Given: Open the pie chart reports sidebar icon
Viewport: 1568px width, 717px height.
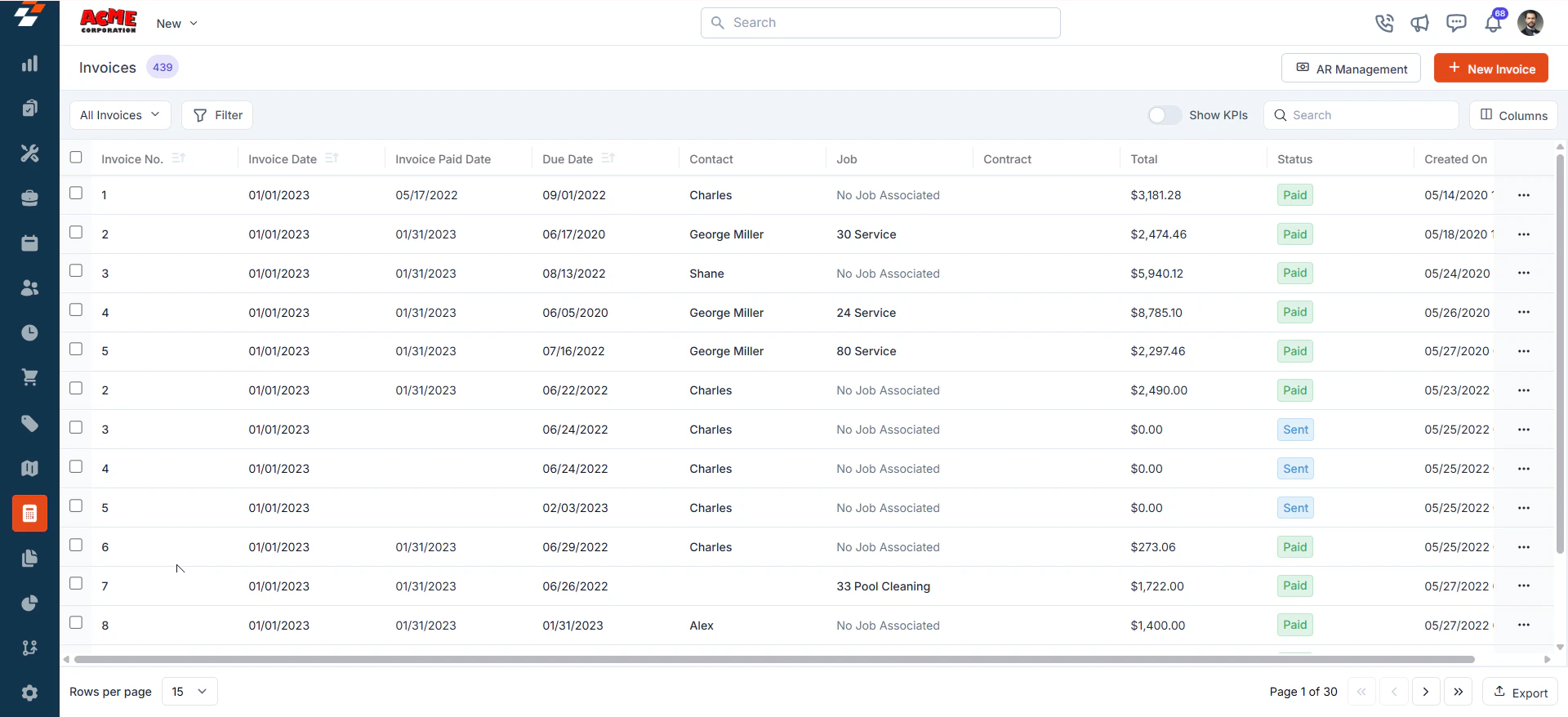Looking at the screenshot, I should [x=29, y=603].
